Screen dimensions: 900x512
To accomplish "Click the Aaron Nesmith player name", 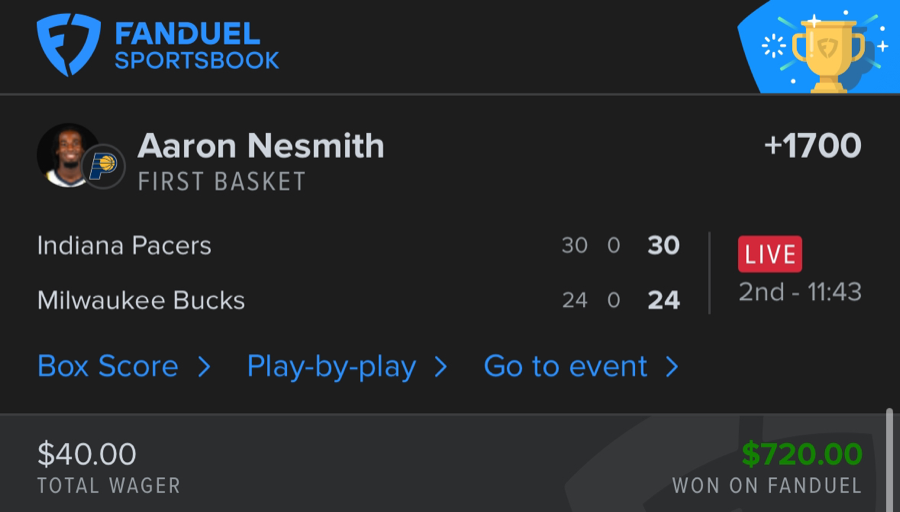I will coord(261,146).
